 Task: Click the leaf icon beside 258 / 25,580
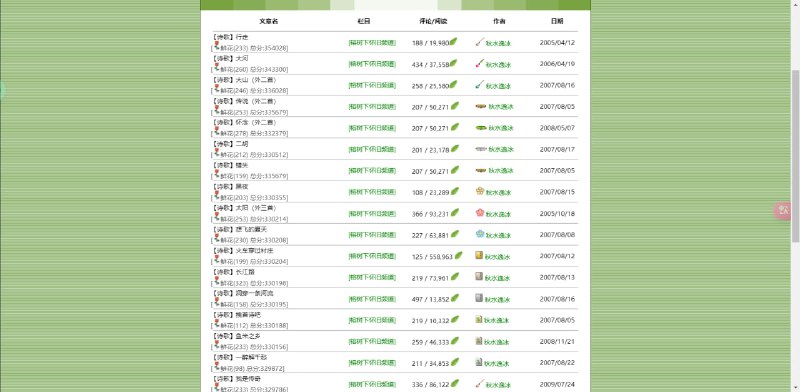pyautogui.click(x=454, y=84)
